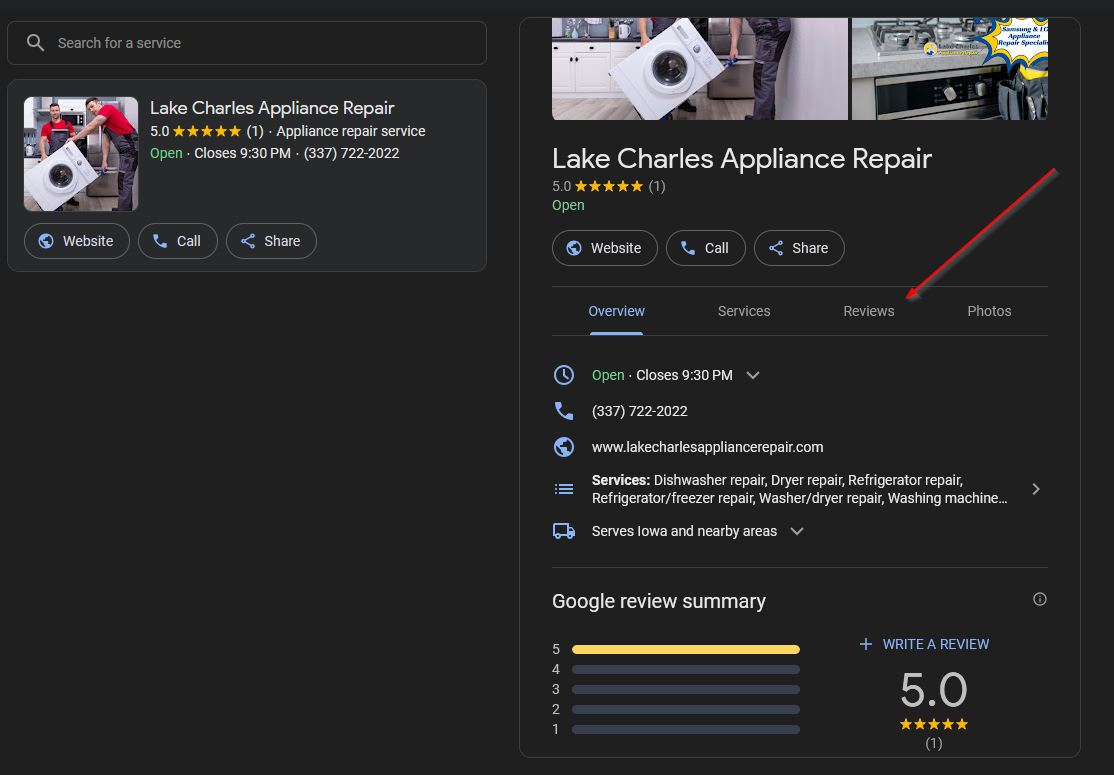Open www.lakecharlesappliancerepair.com link

(708, 447)
